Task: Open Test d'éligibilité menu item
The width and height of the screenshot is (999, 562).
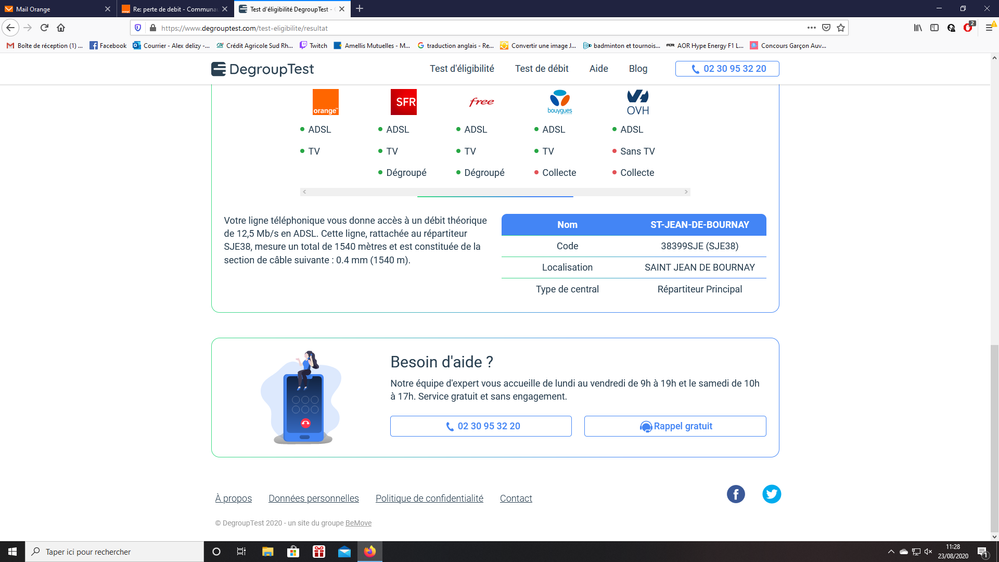Action: coord(462,68)
